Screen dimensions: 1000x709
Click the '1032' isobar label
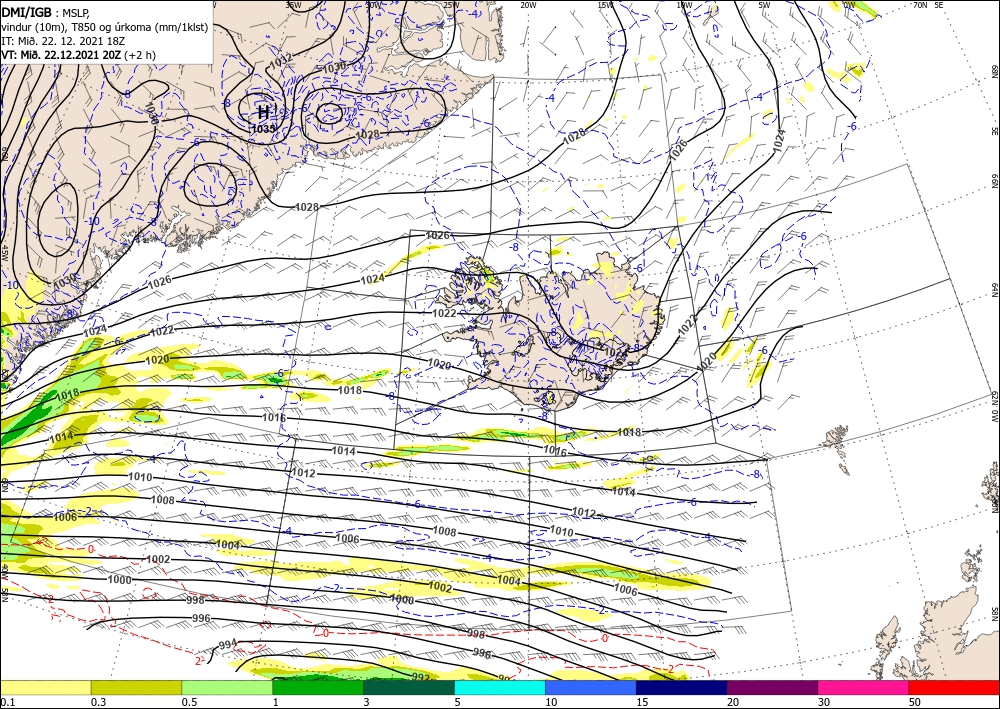[281, 61]
